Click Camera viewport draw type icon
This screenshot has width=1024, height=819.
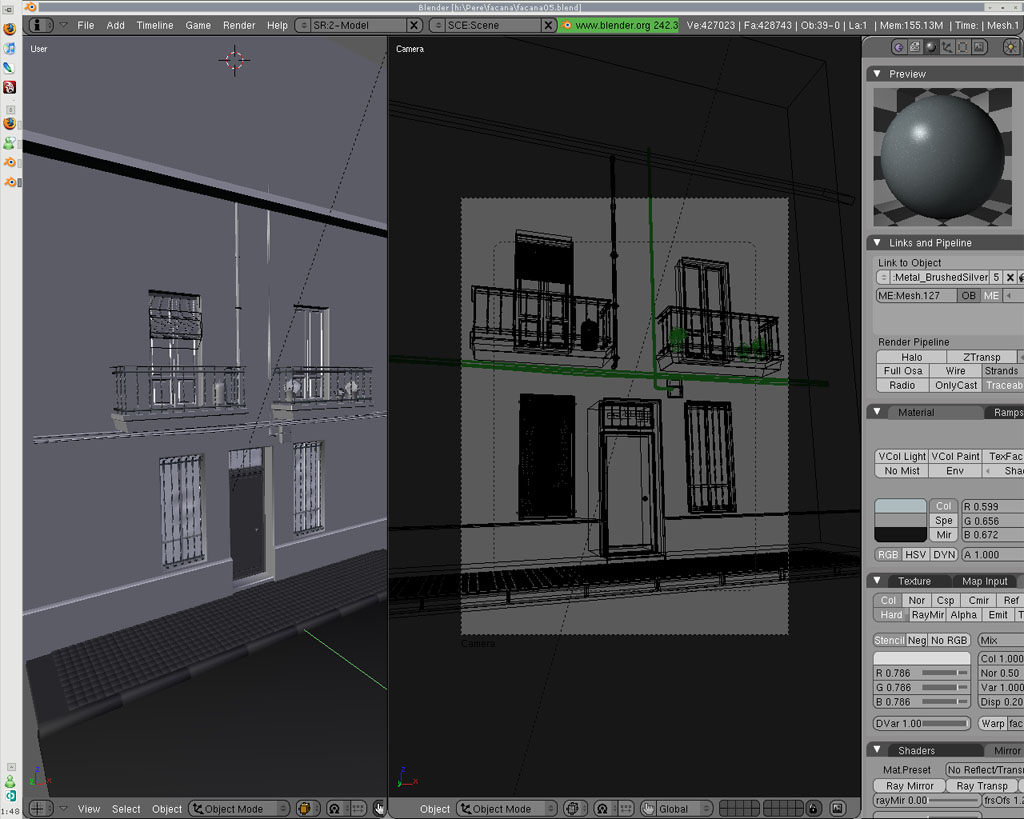pyautogui.click(x=573, y=809)
